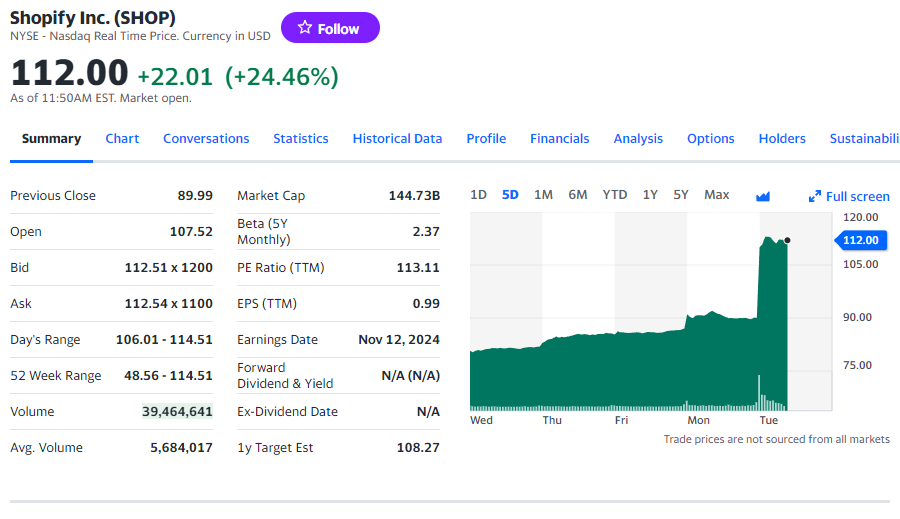
Task: Click the Earnings Date Nov 12, 2024
Action: coord(399,339)
